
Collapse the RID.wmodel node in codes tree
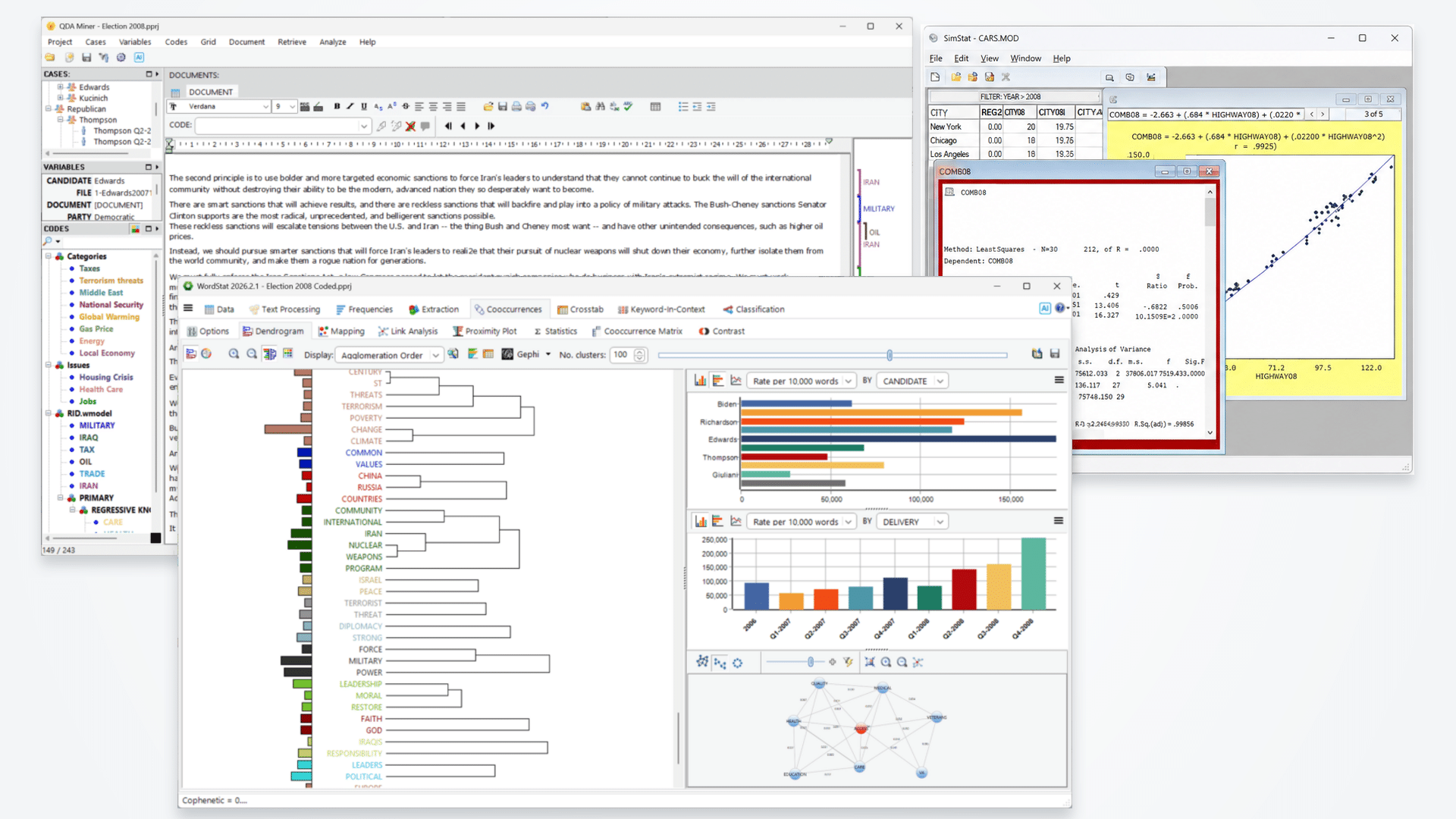click(49, 413)
